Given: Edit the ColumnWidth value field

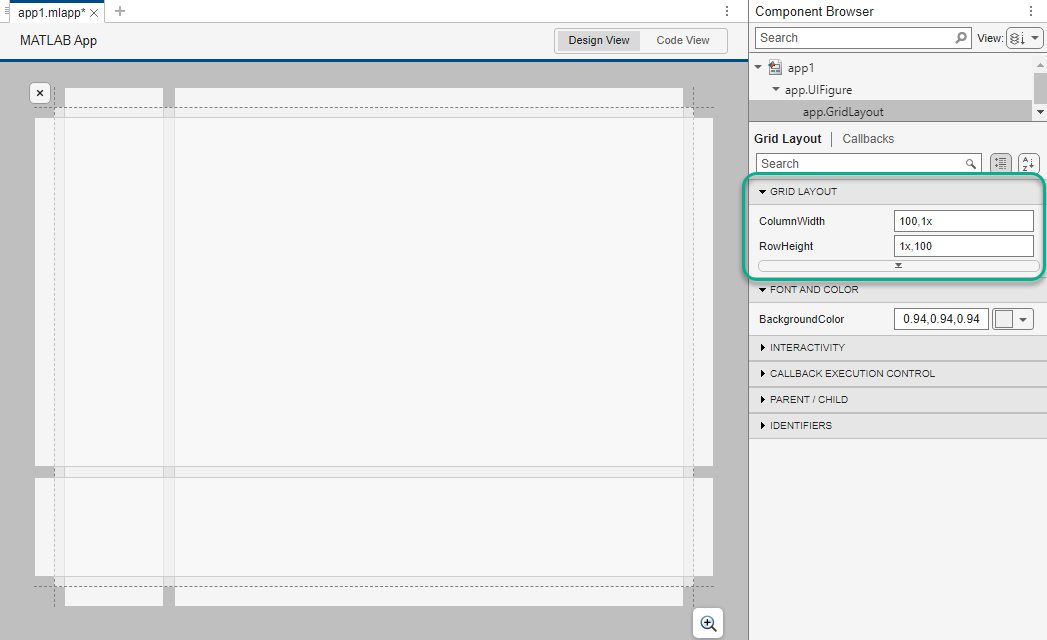Looking at the screenshot, I should [x=963, y=220].
